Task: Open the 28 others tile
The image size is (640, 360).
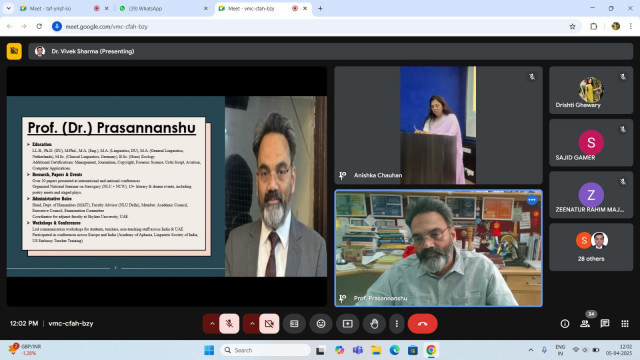Action: point(591,247)
